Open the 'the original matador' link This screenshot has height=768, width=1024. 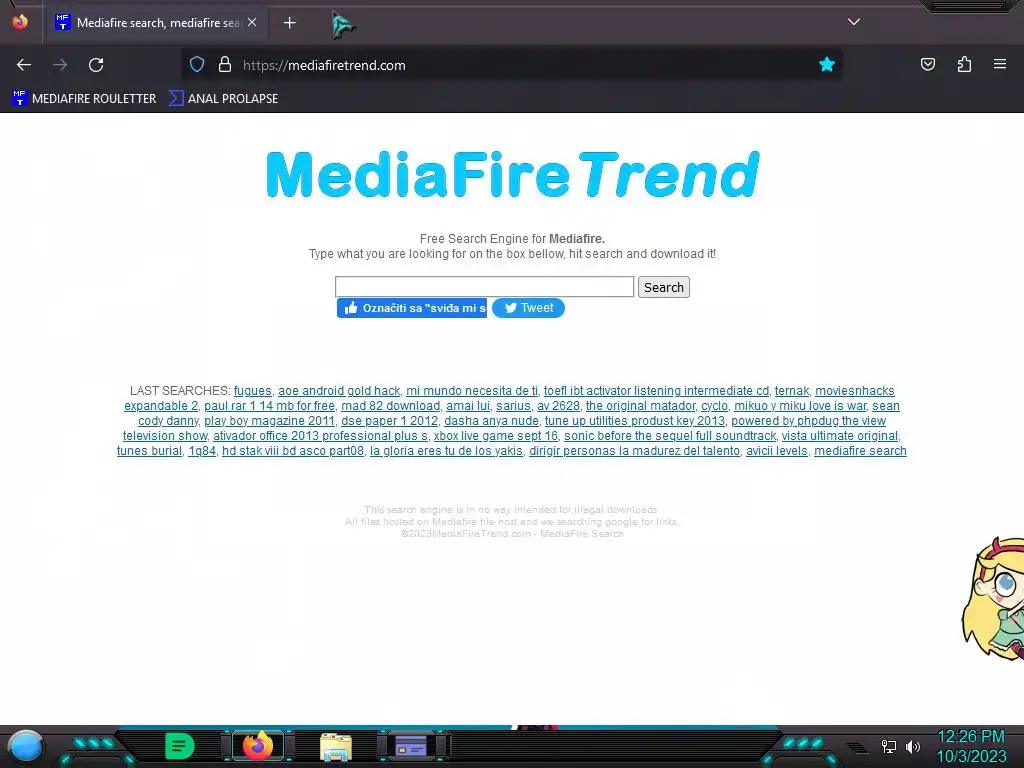640,406
